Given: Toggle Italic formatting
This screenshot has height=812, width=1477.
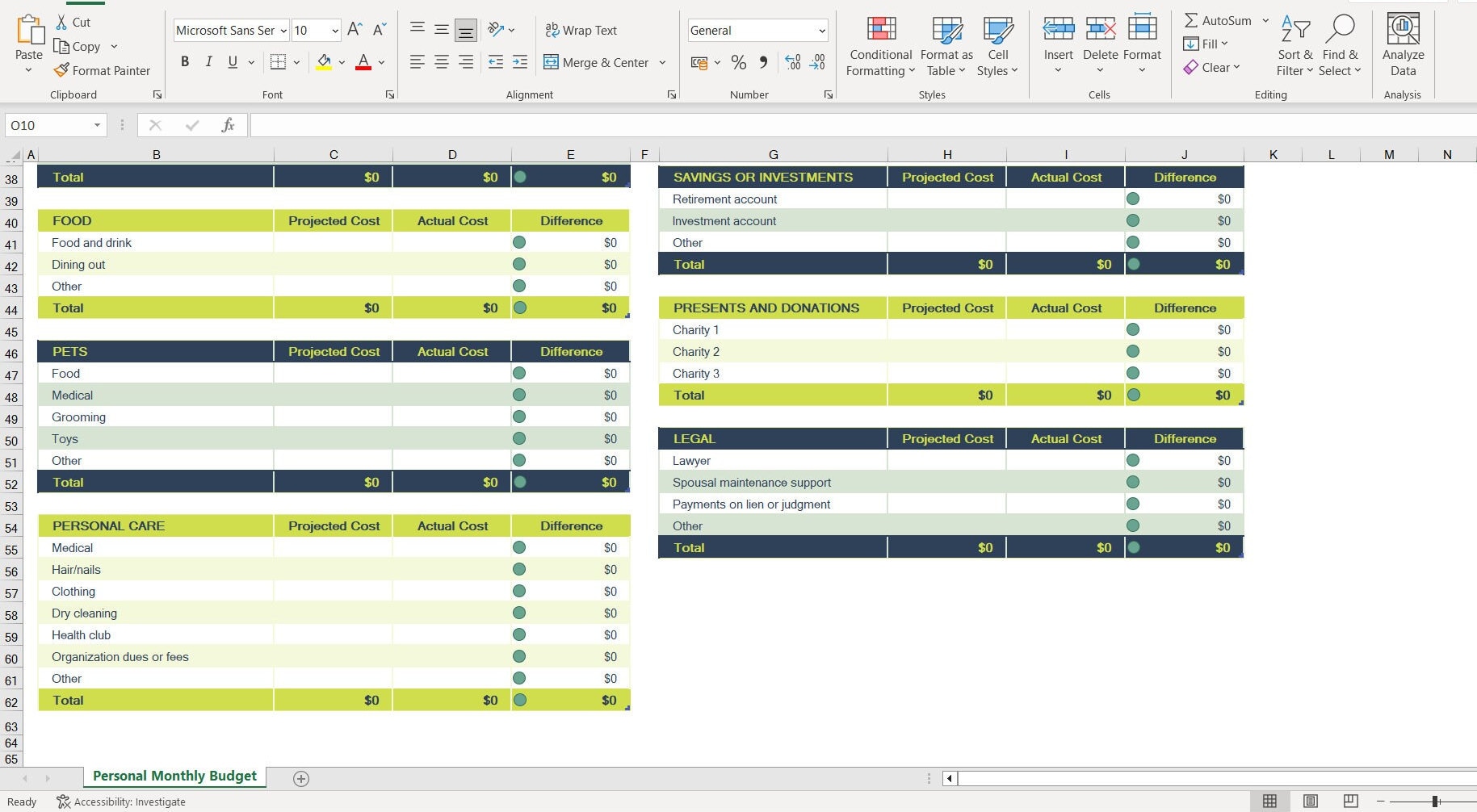Looking at the screenshot, I should coord(209,62).
